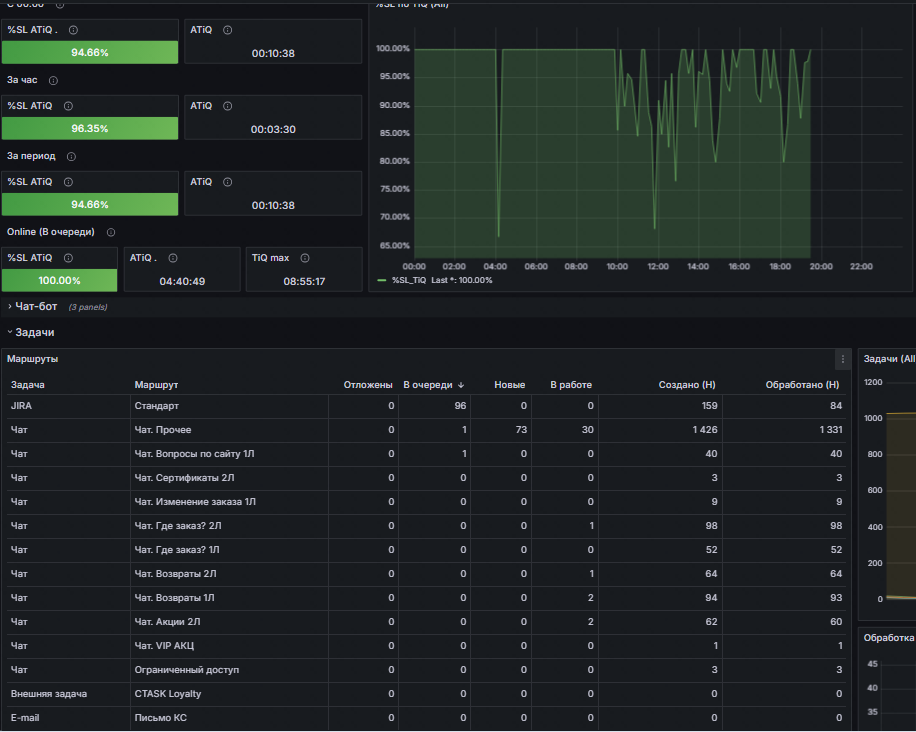Image resolution: width=916 pixels, height=732 pixels.
Task: Click info icon beside ATiQ 00:03:30 panel
Action: coord(228,106)
